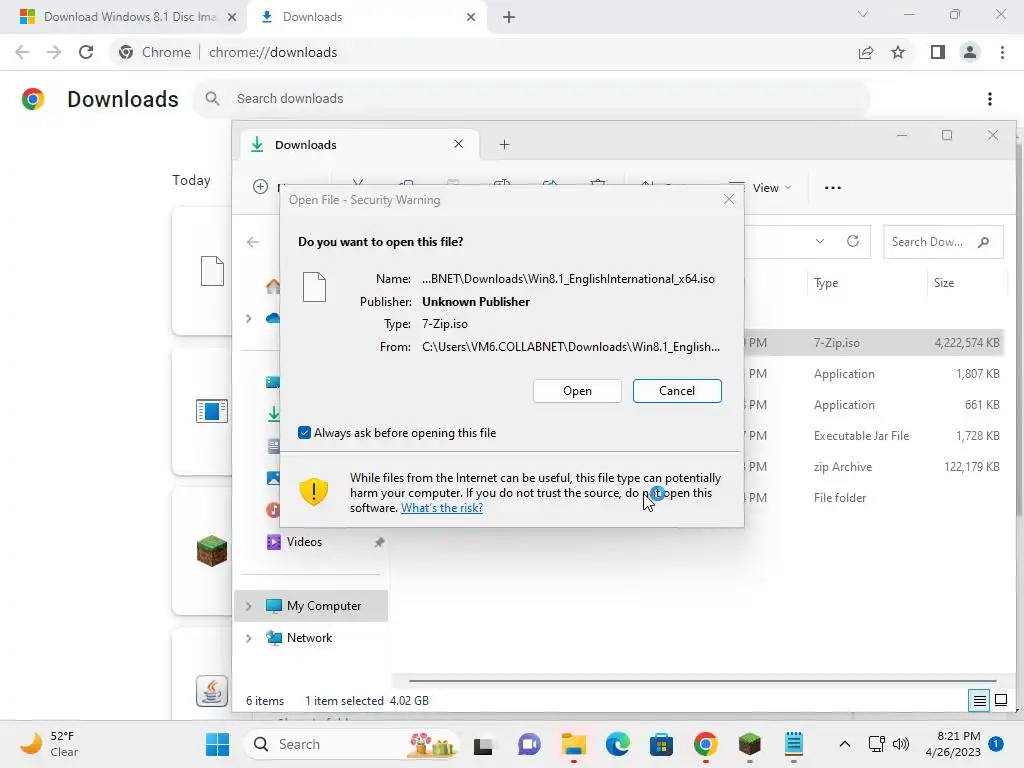Click the Chrome forward arrow
This screenshot has width=1024, height=768.
coord(54,52)
